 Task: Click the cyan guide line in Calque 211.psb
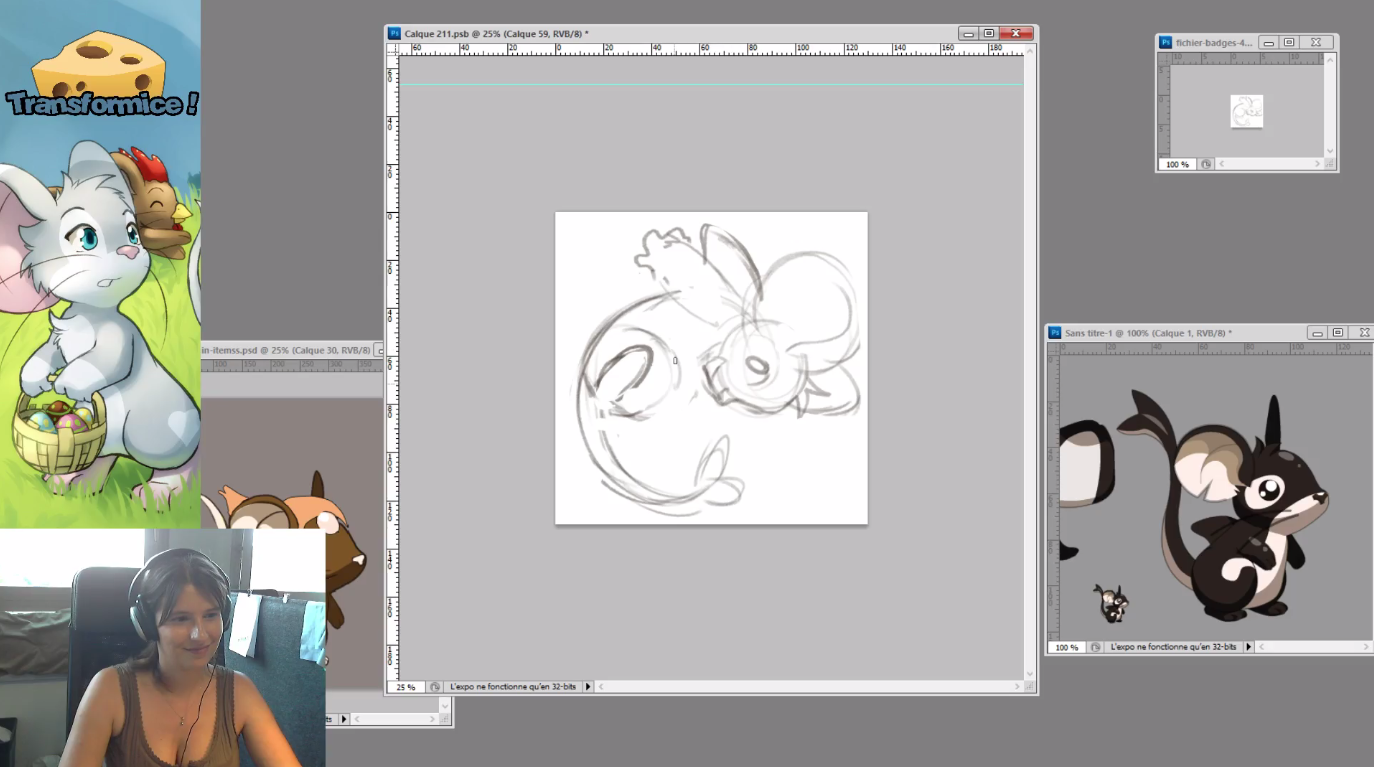click(x=711, y=84)
